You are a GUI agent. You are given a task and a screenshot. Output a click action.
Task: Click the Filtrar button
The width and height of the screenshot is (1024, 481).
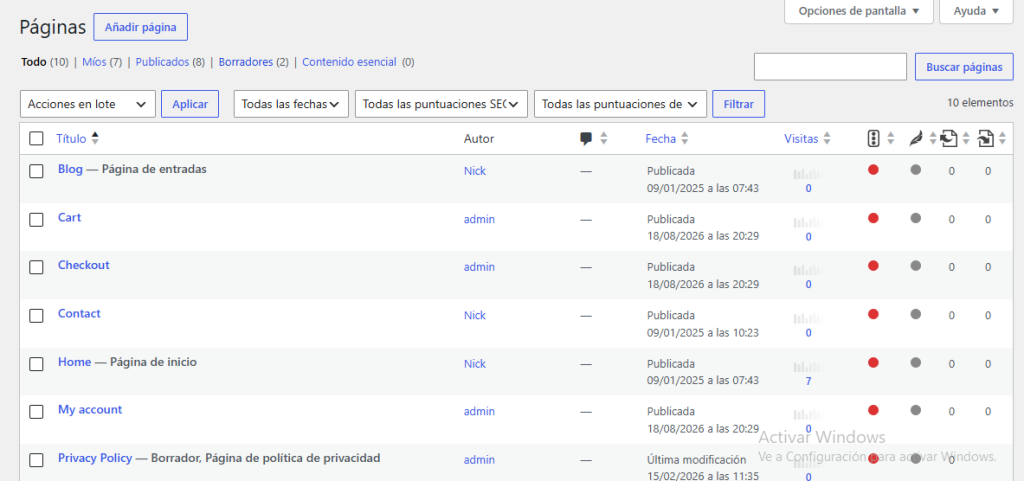(739, 104)
